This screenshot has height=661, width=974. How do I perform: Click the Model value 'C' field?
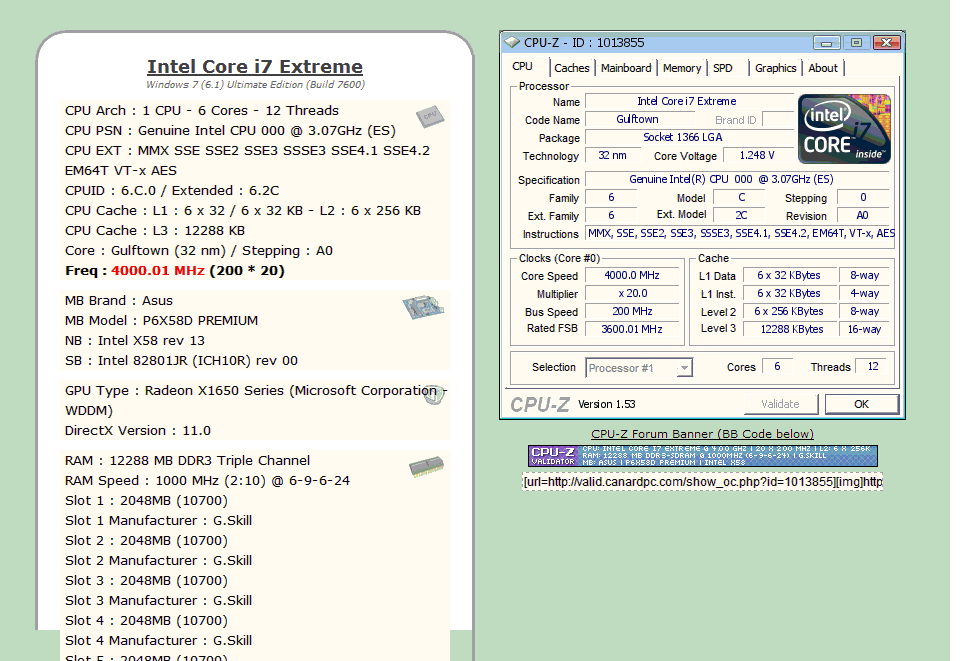740,198
